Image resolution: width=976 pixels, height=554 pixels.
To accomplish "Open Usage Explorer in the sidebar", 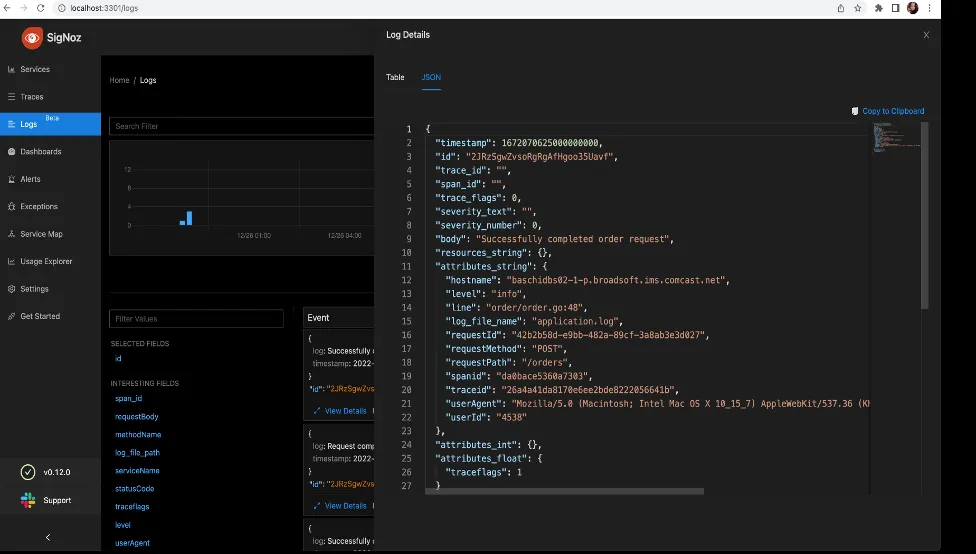I will pos(46,262).
